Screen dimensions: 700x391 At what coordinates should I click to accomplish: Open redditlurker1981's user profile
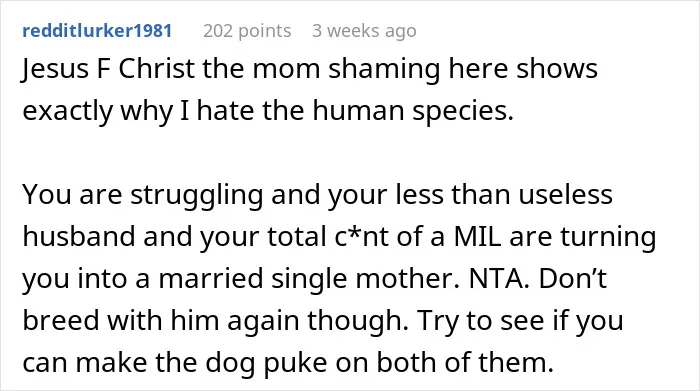pyautogui.click(x=97, y=31)
